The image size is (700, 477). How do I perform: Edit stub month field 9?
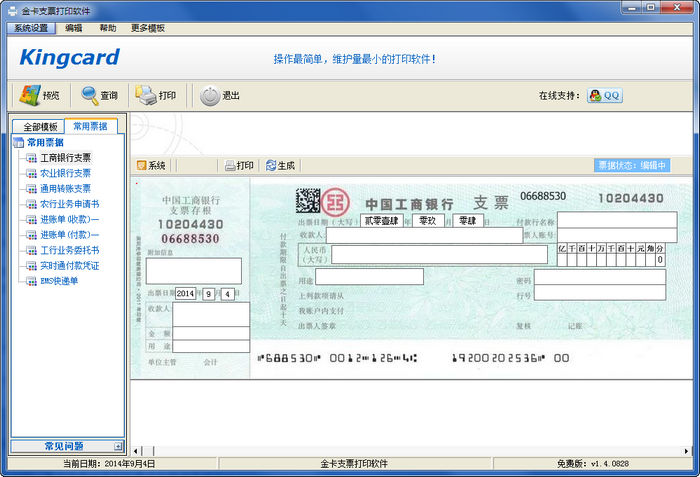[x=208, y=294]
